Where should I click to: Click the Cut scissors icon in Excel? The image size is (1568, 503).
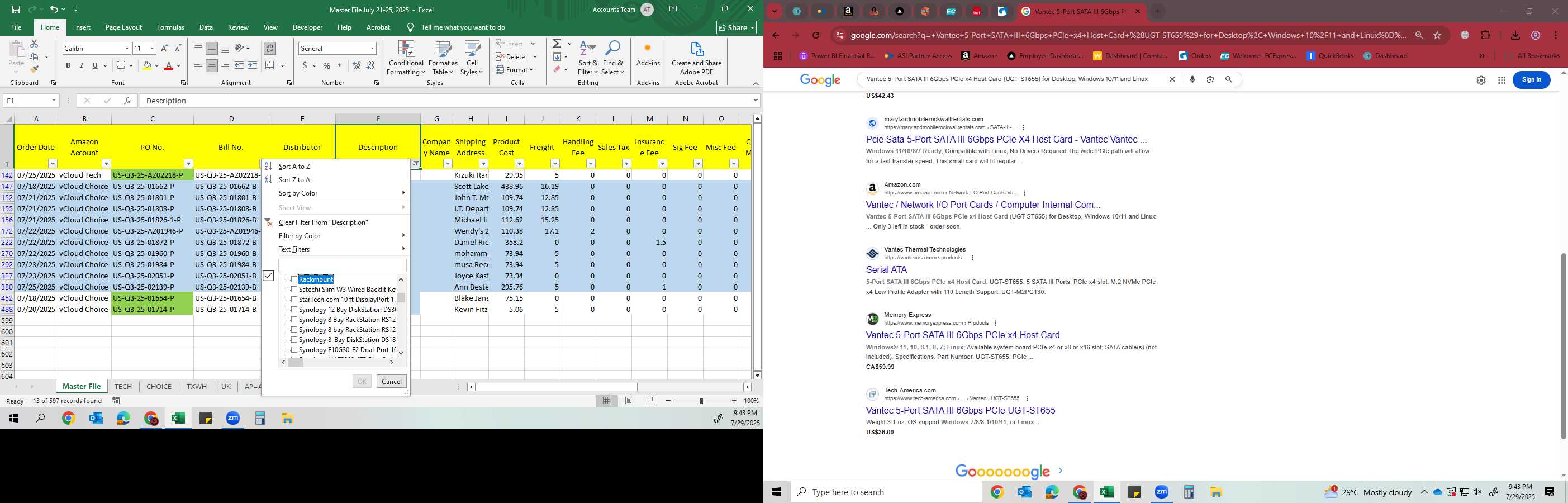(34, 44)
